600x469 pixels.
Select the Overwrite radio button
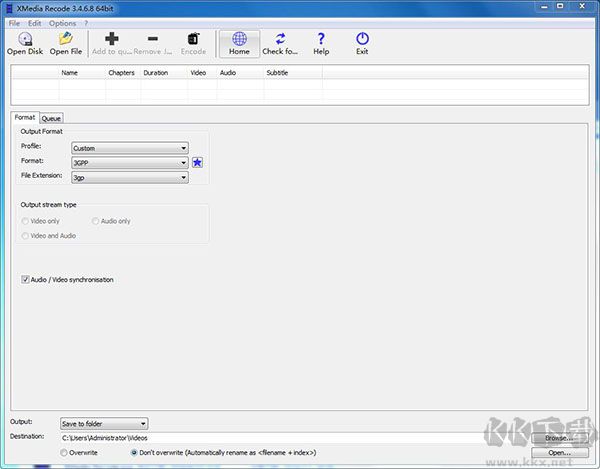pyautogui.click(x=64, y=453)
